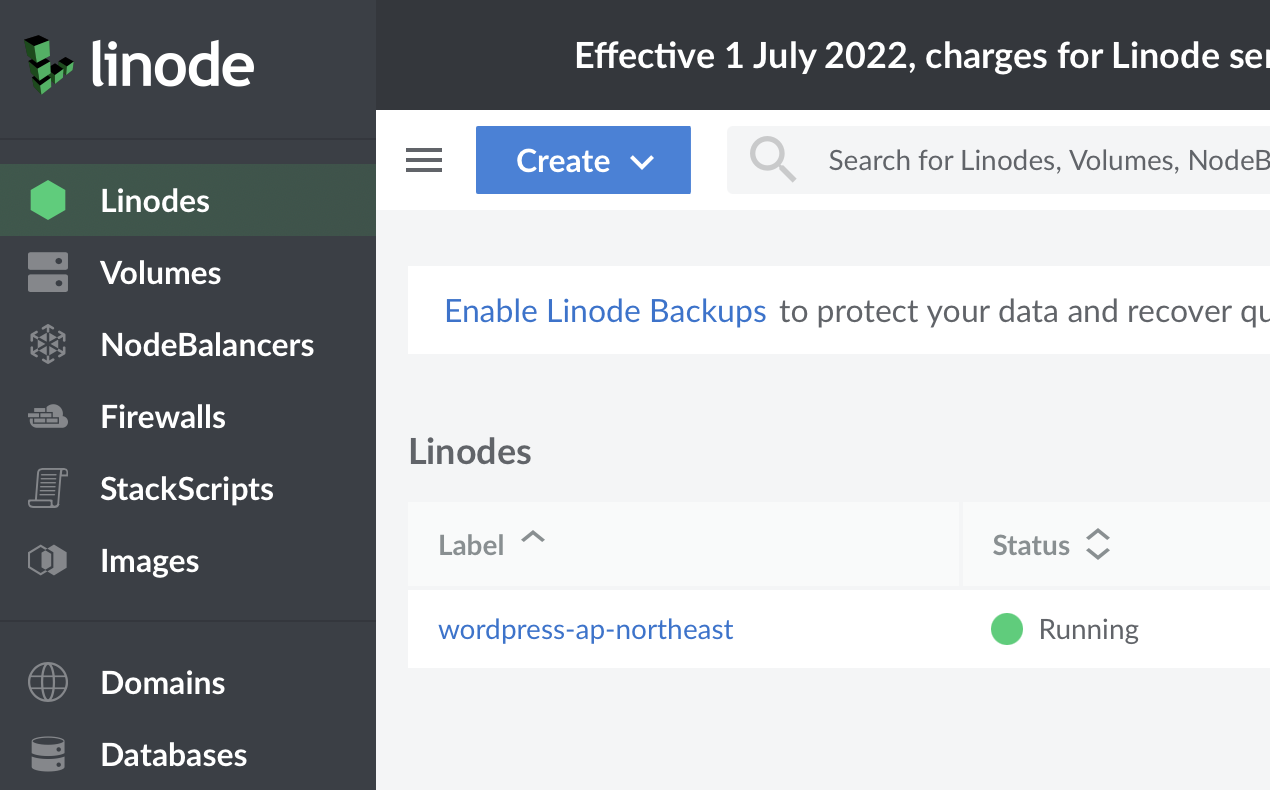Click the NodeBalancers icon in sidebar
Screen dimensions: 1270x790
tap(48, 345)
